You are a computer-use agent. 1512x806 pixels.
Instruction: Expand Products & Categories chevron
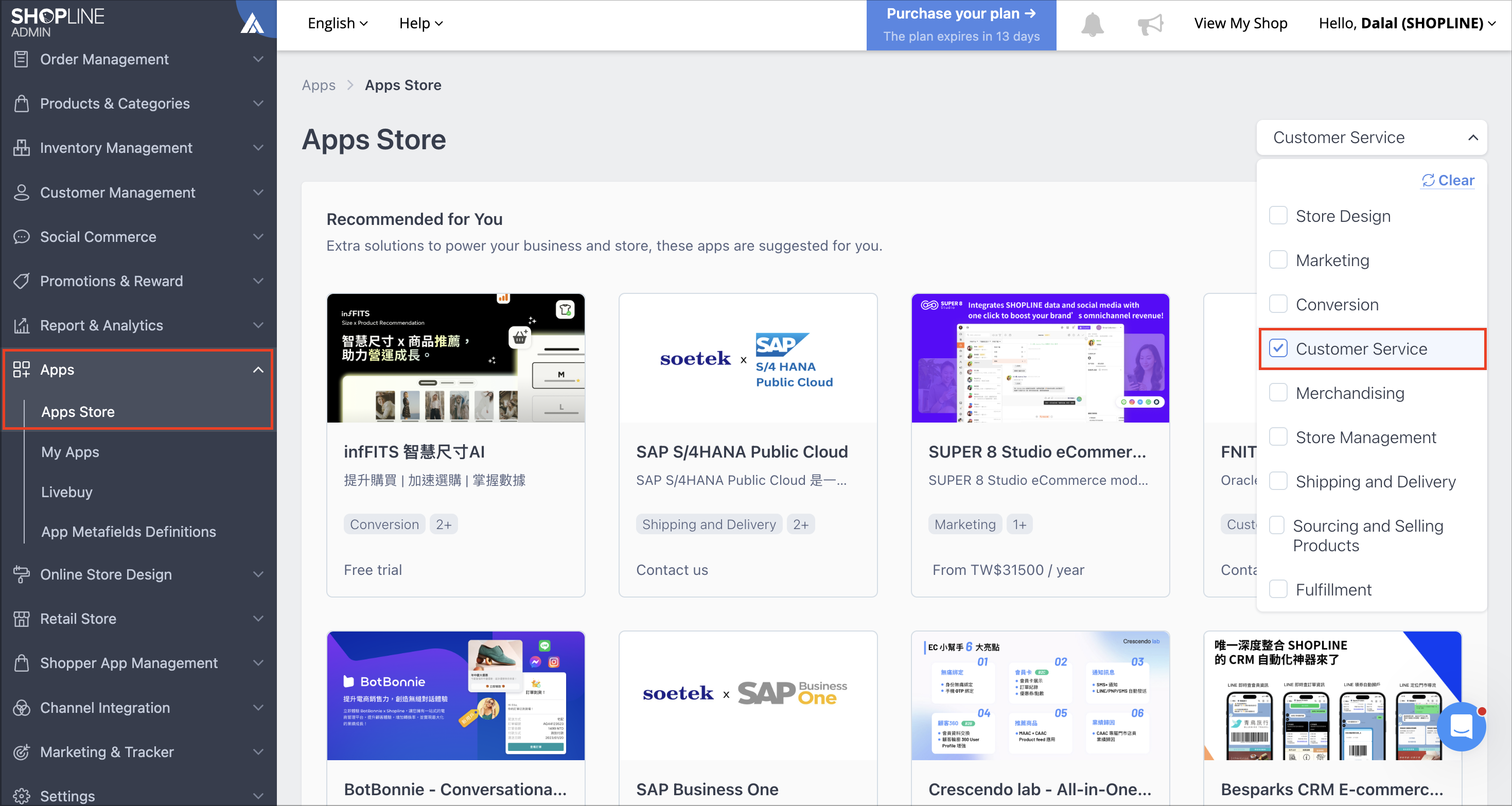point(258,103)
